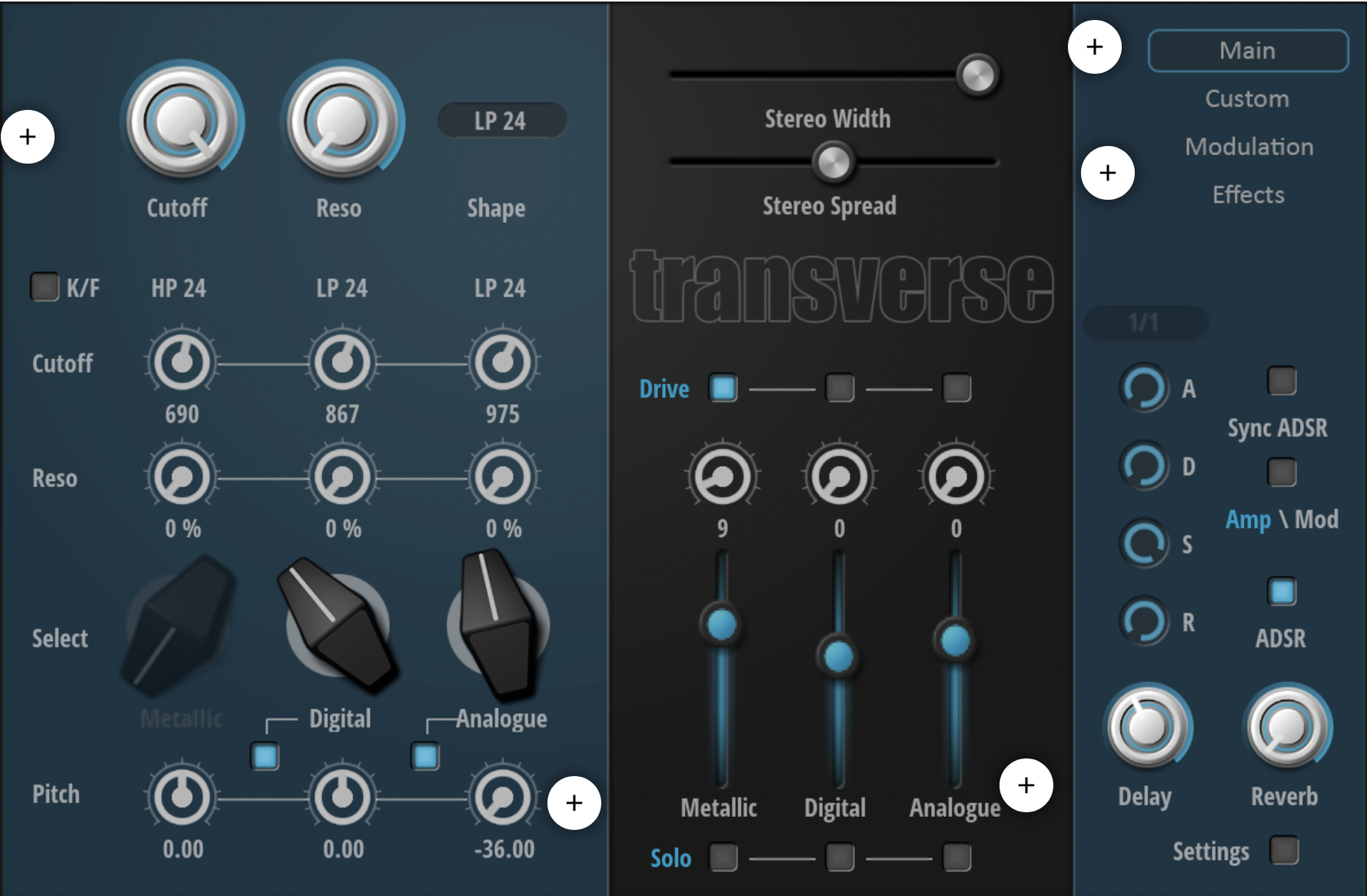Click the Release (R) envelope knob
This screenshot has width=1367, height=896.
click(x=1144, y=621)
